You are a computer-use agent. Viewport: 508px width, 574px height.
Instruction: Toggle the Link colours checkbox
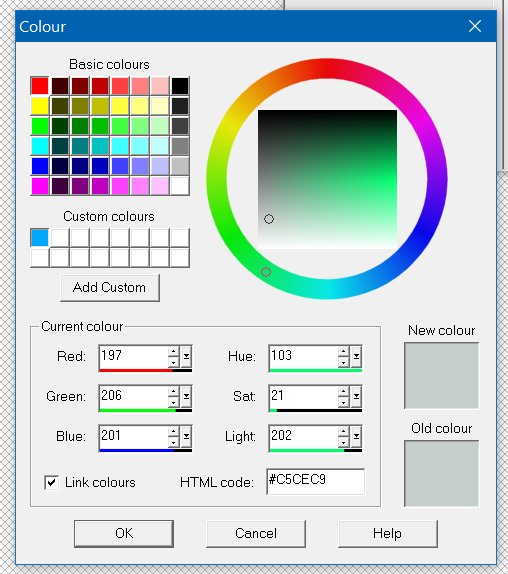(51, 482)
